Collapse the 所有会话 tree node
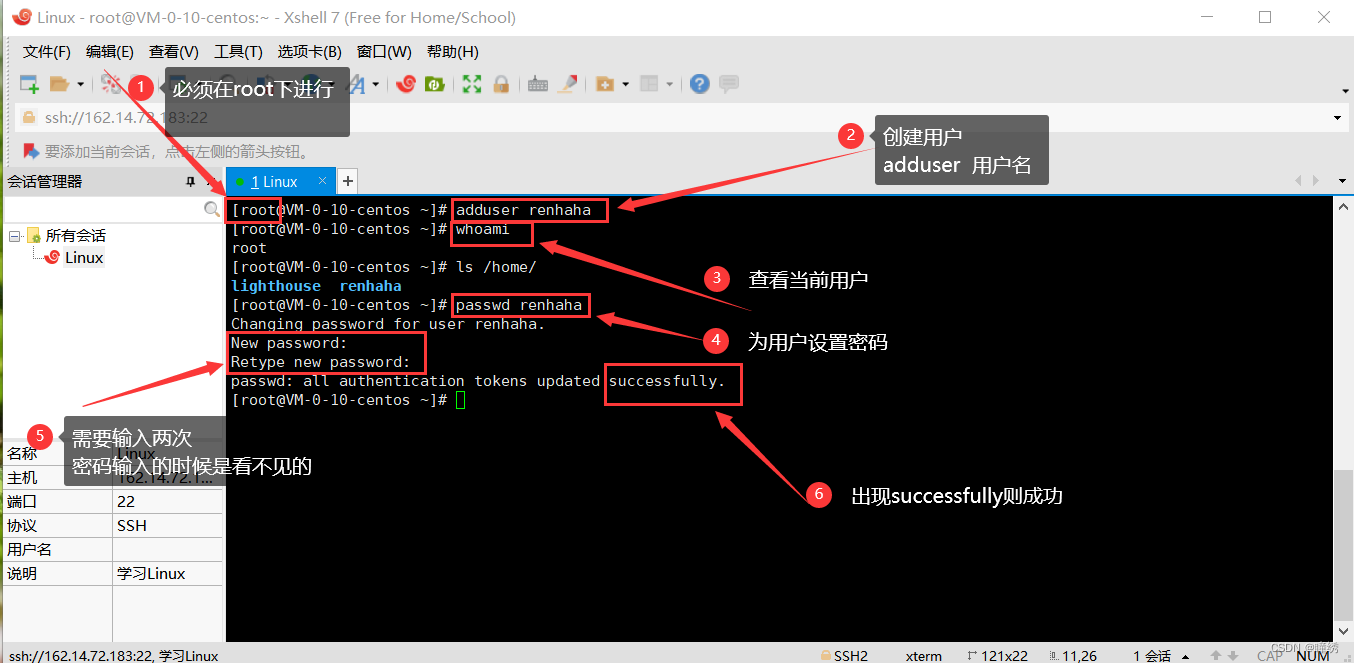The width and height of the screenshot is (1354, 663). click(x=12, y=235)
